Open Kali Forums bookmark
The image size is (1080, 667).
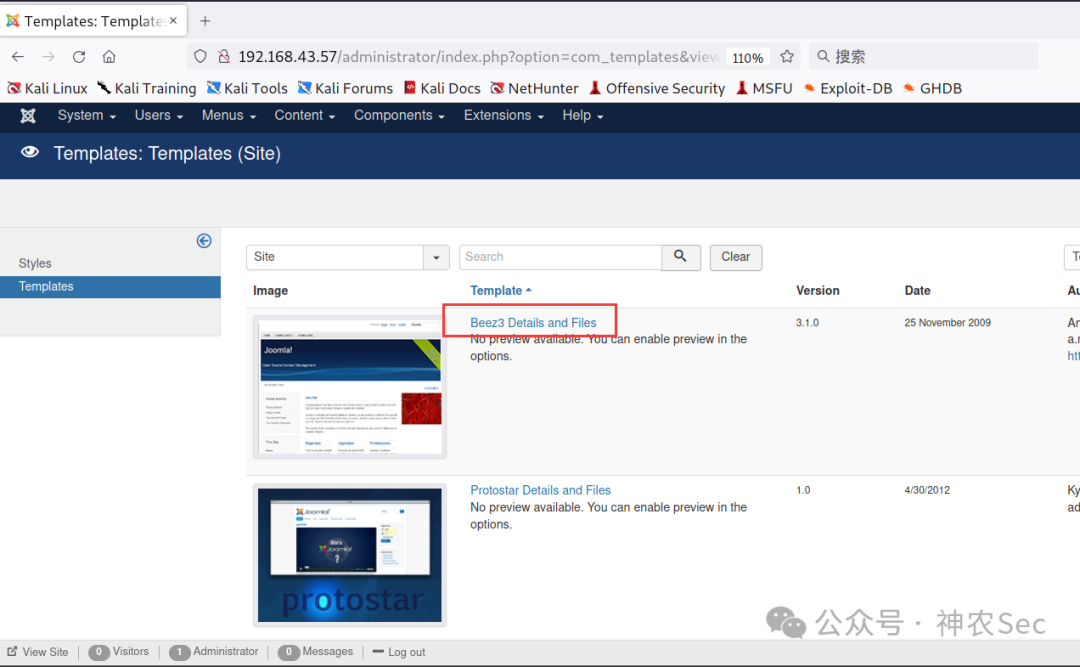[x=345, y=88]
